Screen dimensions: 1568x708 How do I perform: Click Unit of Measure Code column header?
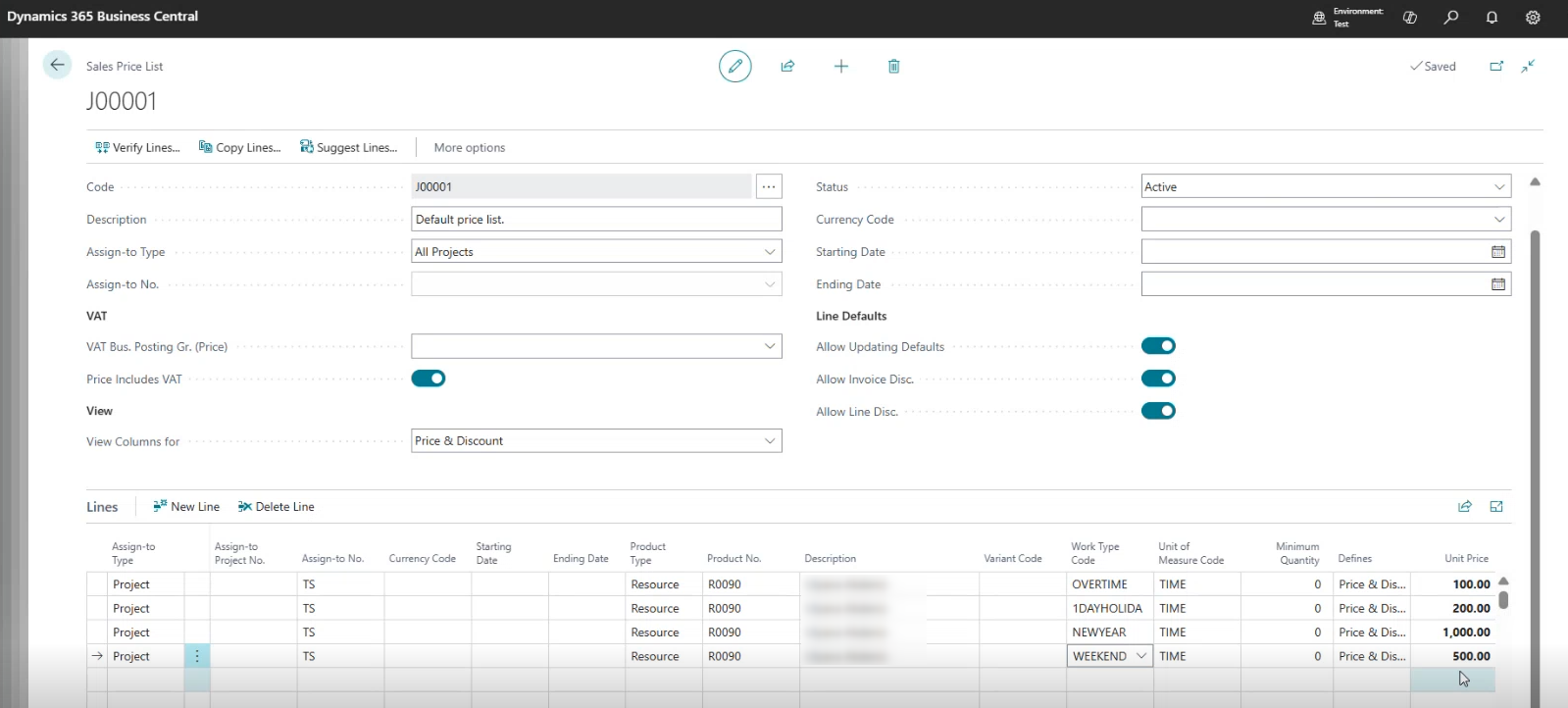click(1190, 553)
